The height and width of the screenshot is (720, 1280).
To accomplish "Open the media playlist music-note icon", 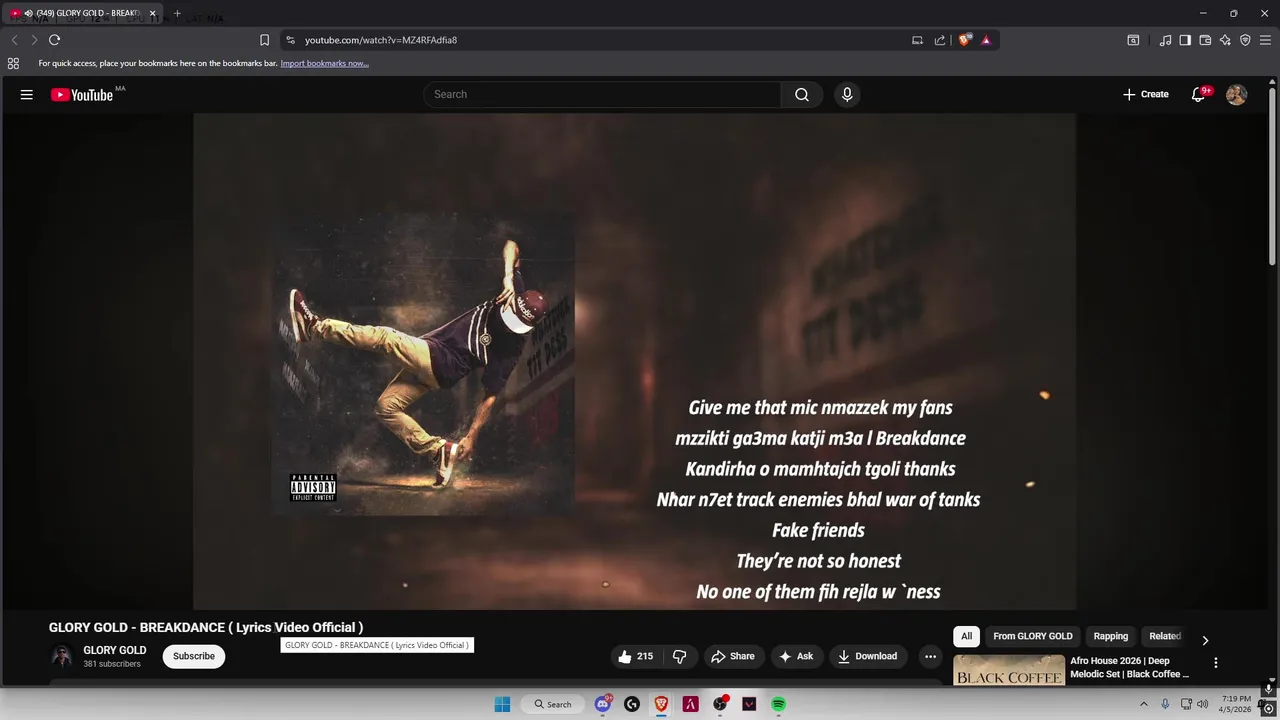I will (1165, 40).
